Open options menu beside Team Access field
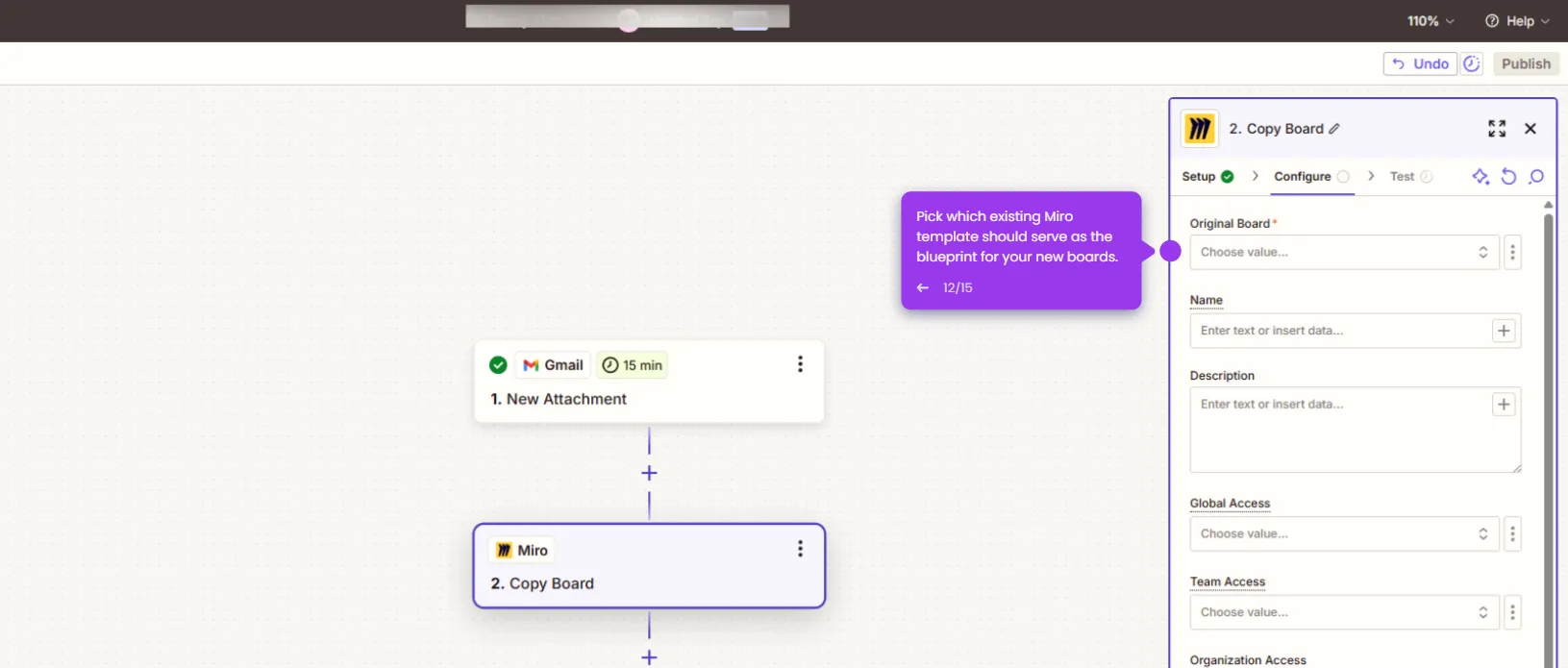This screenshot has width=1568, height=668. [1512, 612]
